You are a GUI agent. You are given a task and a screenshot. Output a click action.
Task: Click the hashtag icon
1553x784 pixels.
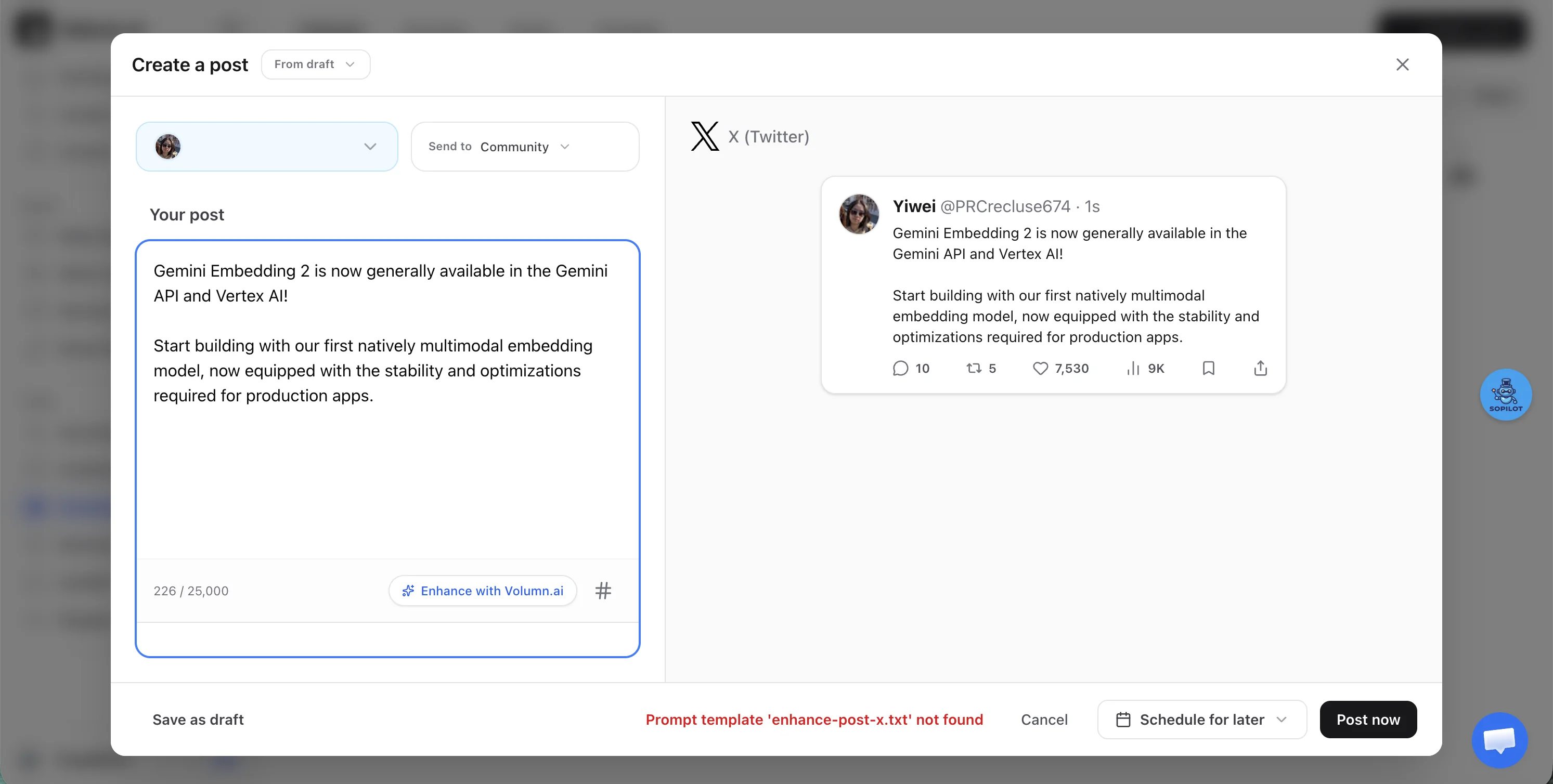(603, 591)
